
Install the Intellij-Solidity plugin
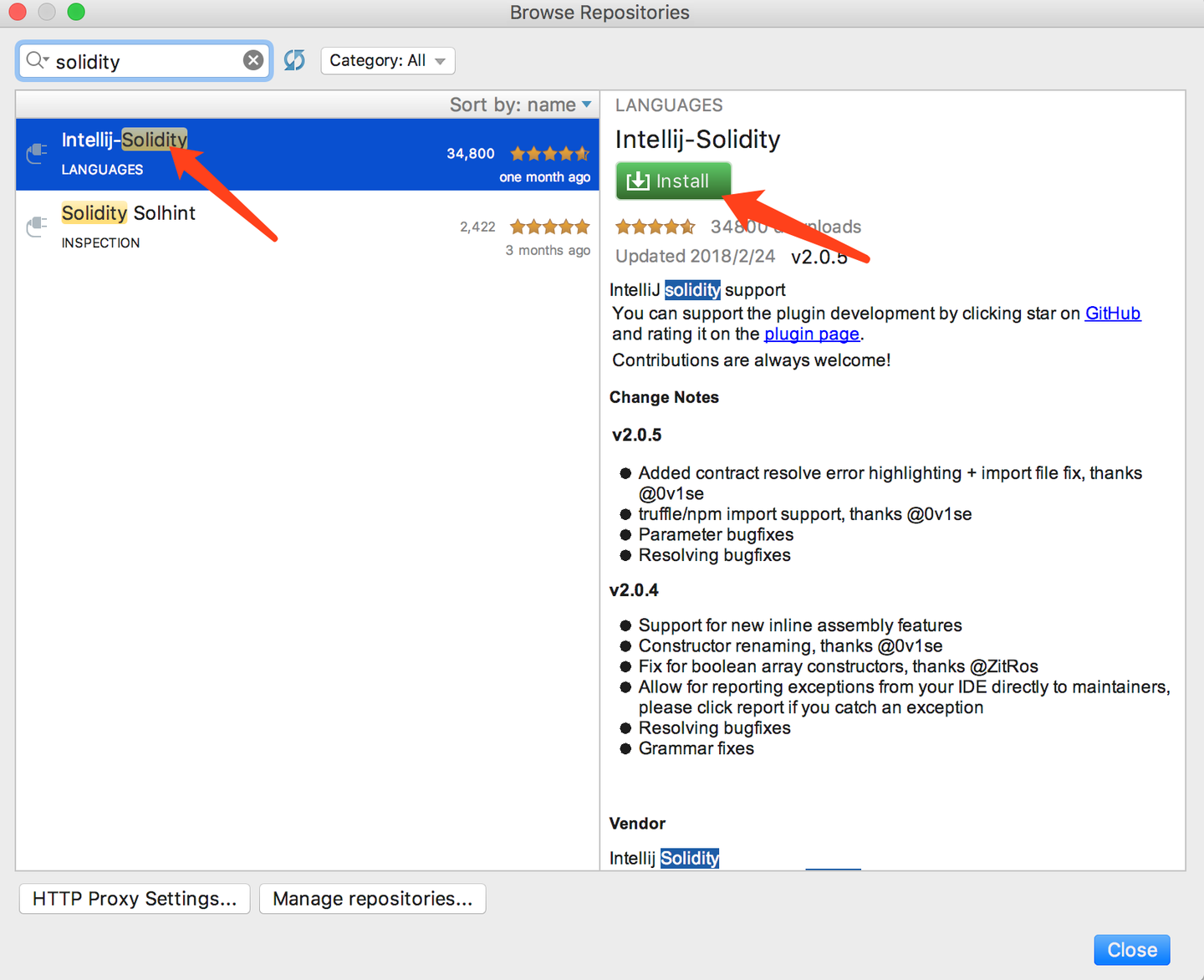673,181
